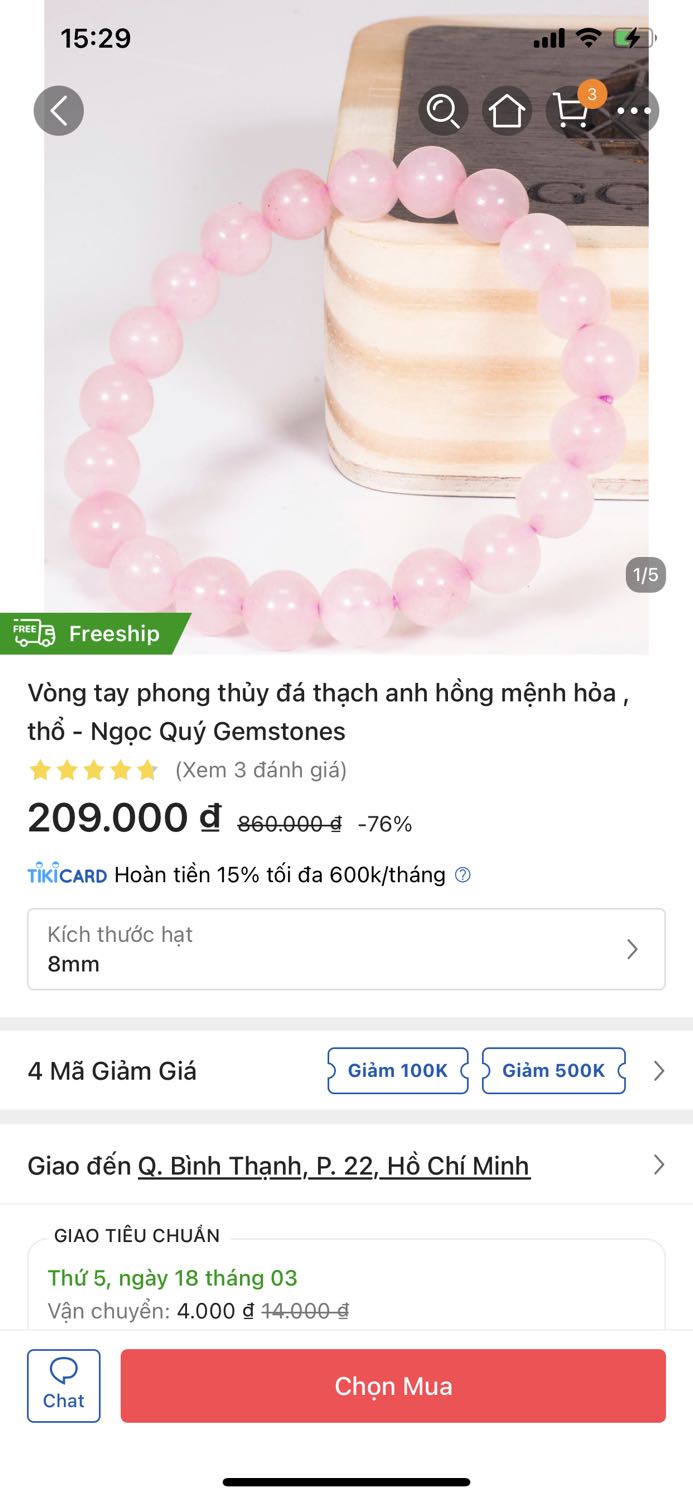Open the Kích thước hạt size selector
This screenshot has width=693, height=1500.
click(346, 949)
